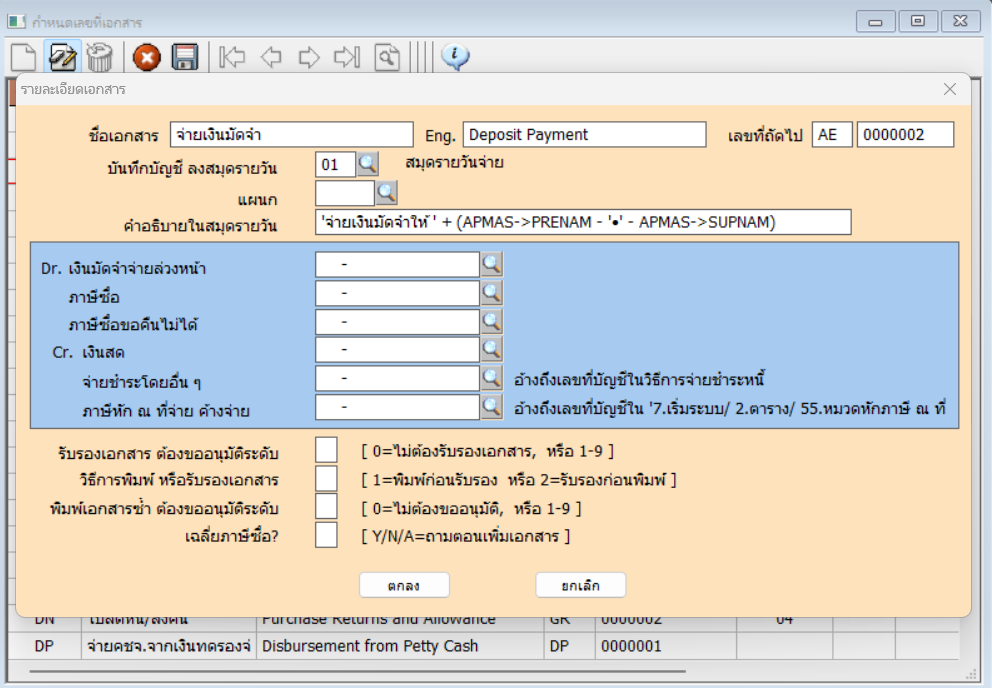
Task: Open the info speech bubble icon
Action: (455, 56)
